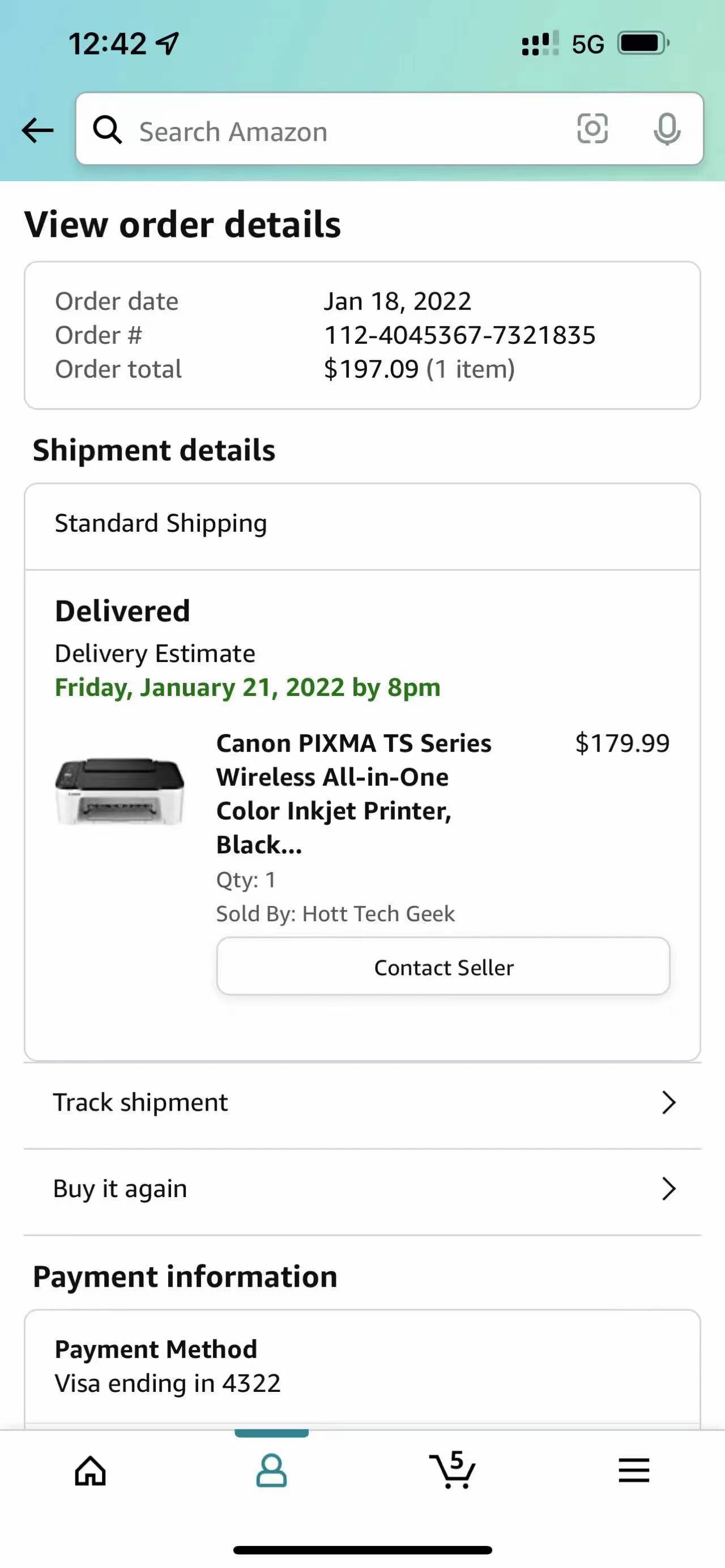Open the Canon PIXMA printer title link
This screenshot has height=1568, width=725.
click(353, 793)
